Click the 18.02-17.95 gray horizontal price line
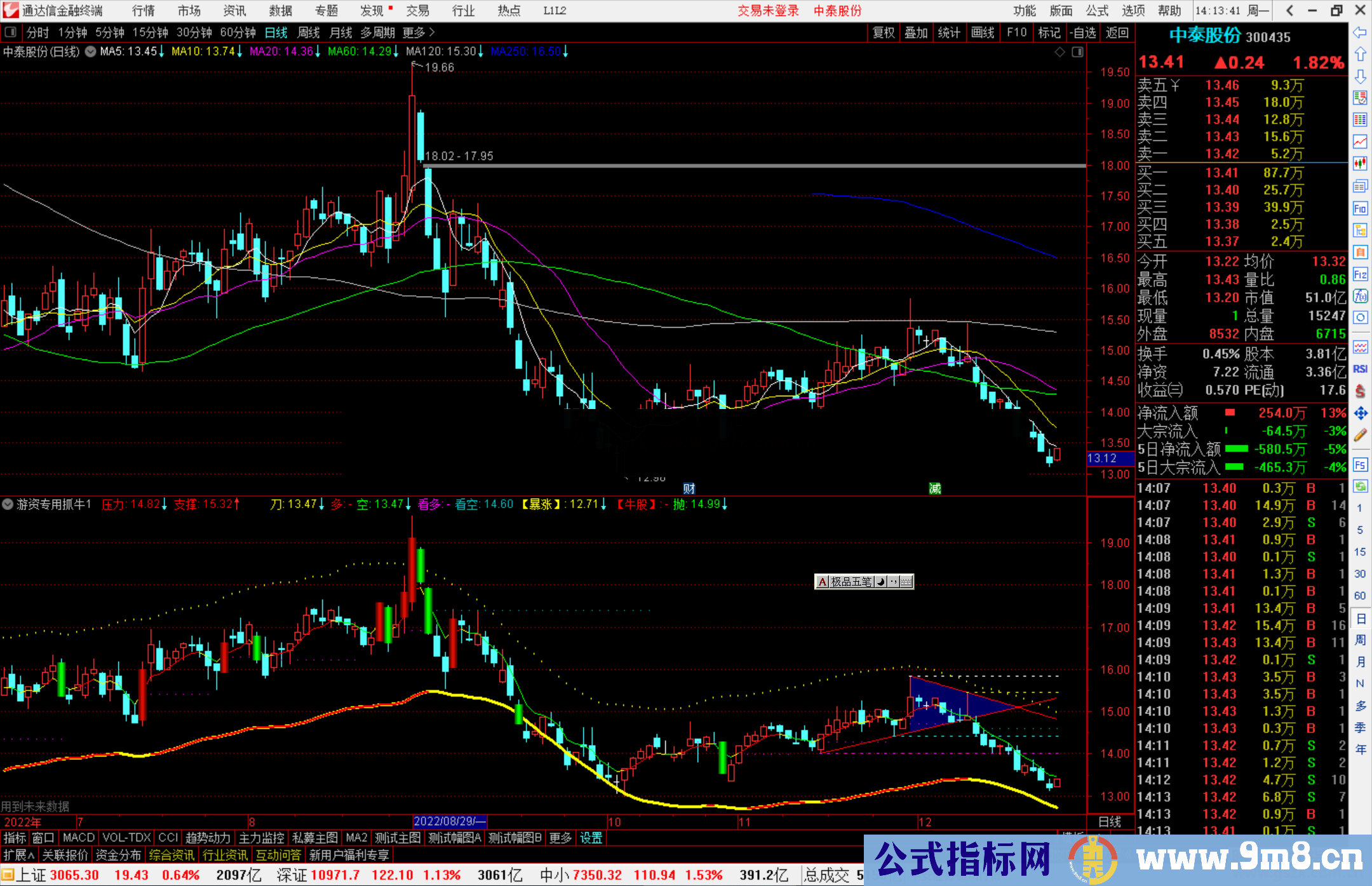This screenshot has width=1372, height=886. pos(699,166)
